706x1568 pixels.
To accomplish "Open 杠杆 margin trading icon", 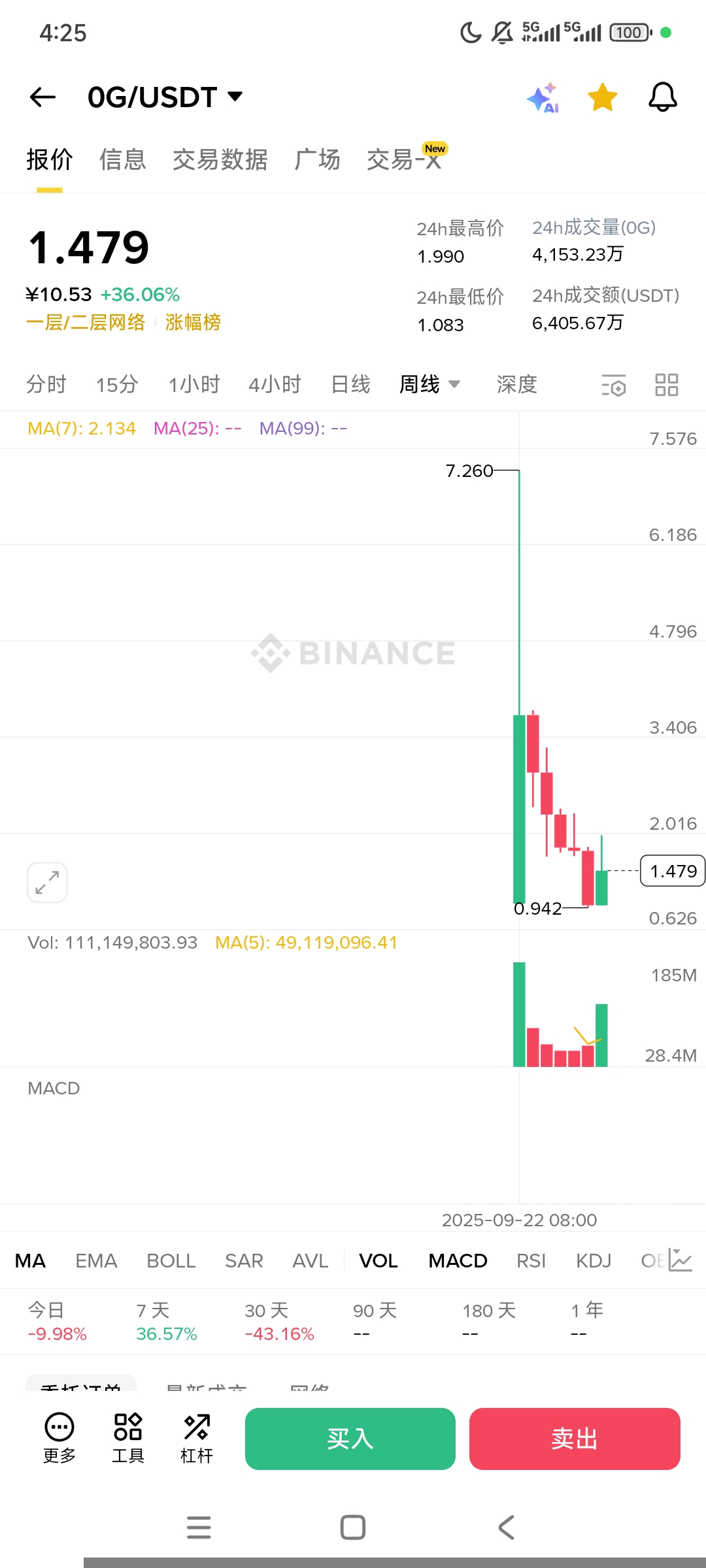I will point(197,1437).
